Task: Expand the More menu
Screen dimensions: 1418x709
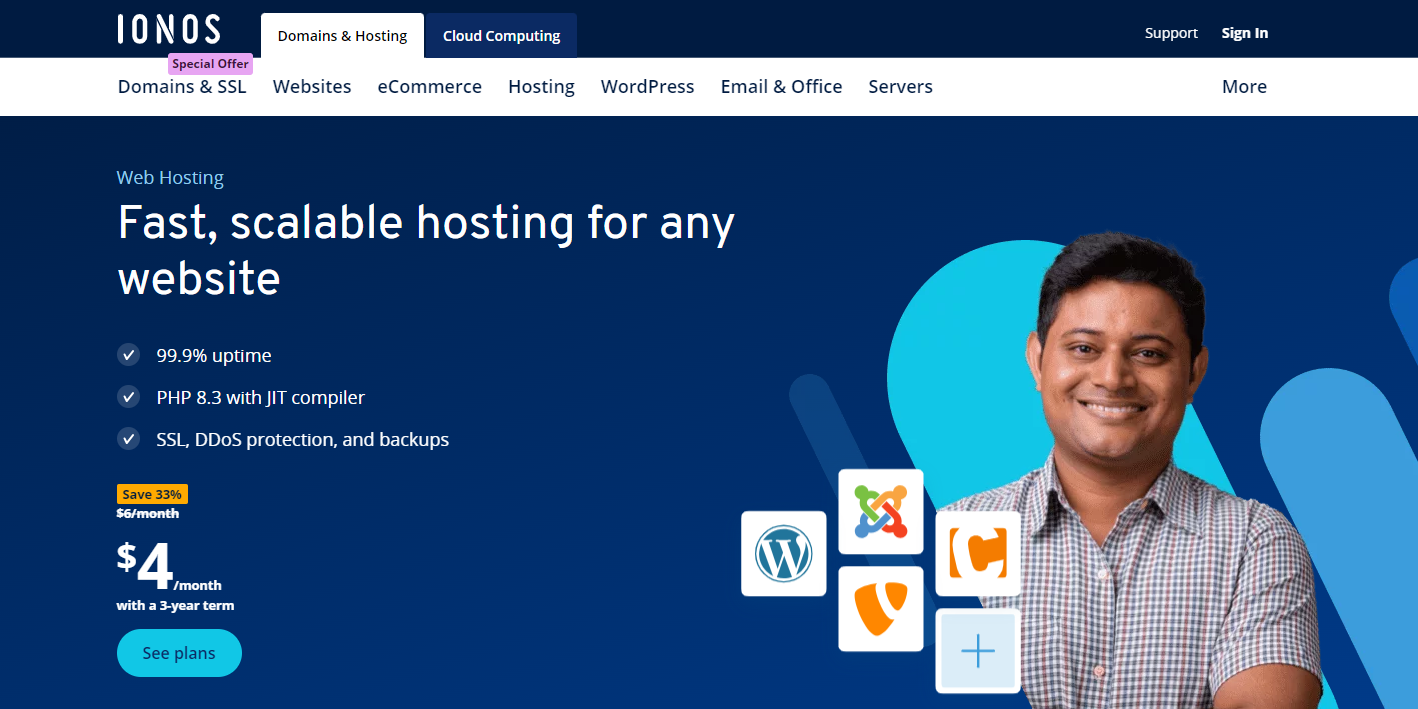Action: [x=1244, y=87]
